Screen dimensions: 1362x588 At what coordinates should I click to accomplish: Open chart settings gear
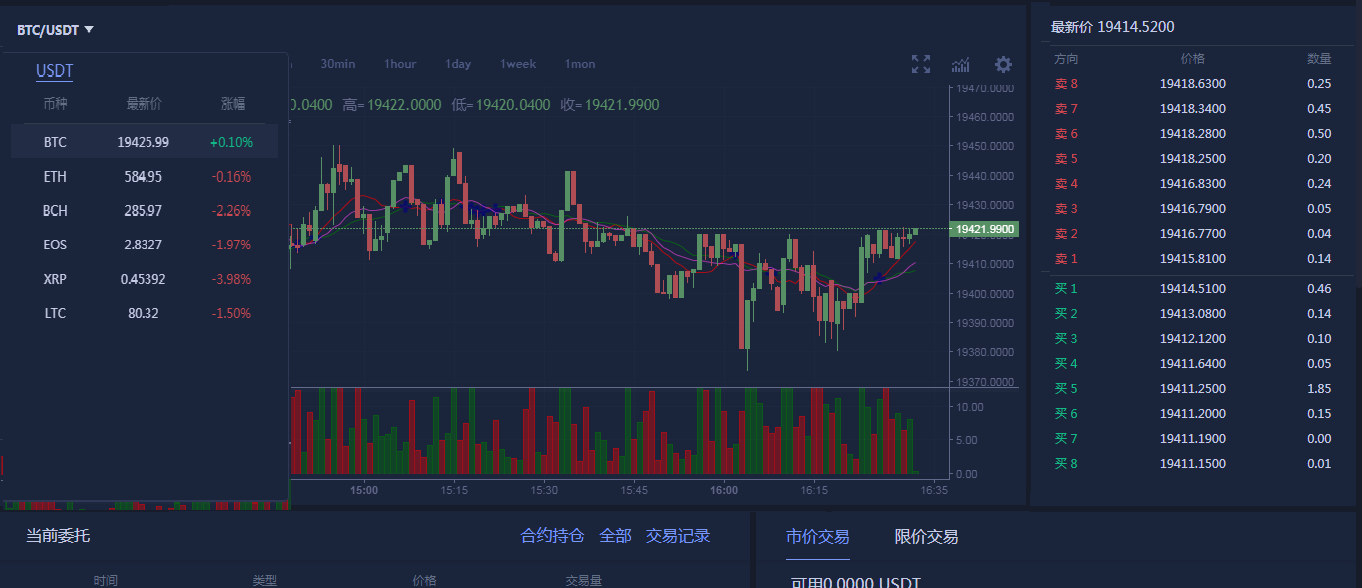1003,64
